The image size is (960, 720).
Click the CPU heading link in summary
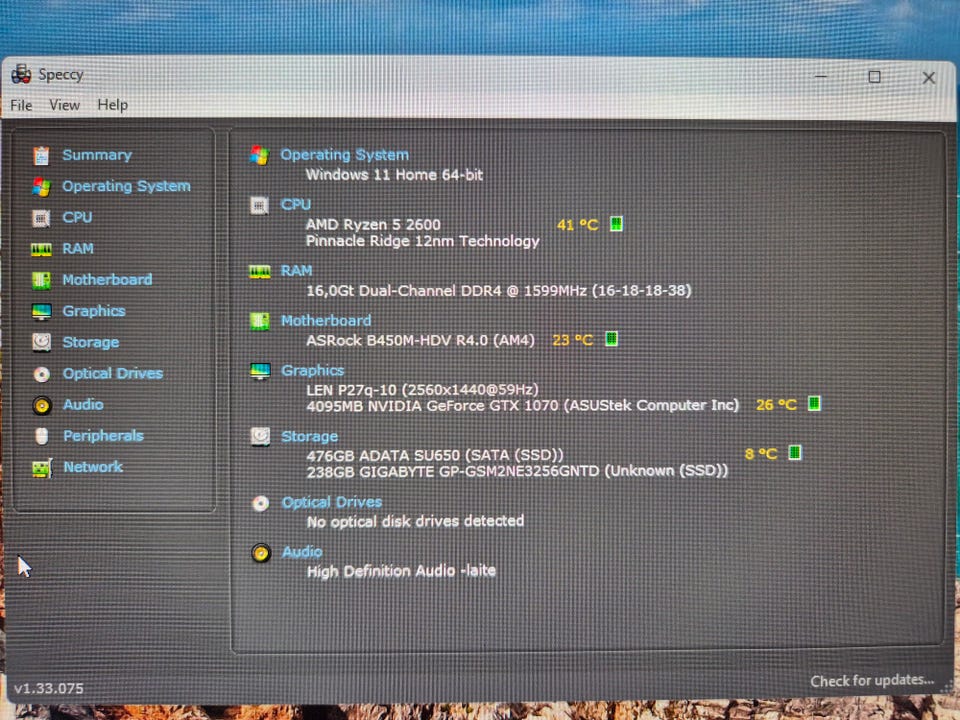tap(296, 204)
